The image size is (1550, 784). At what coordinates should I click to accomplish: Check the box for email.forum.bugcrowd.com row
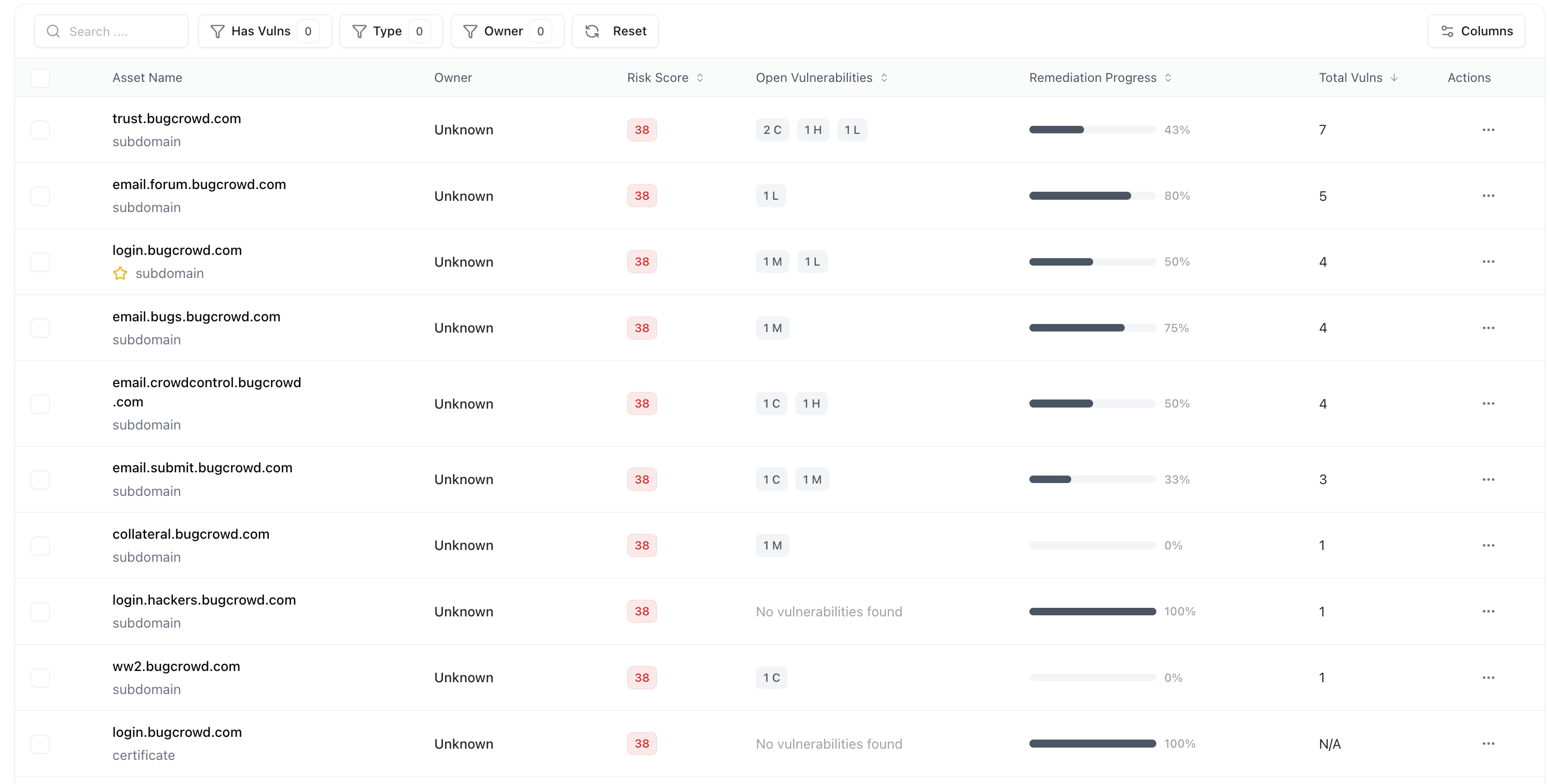coord(40,196)
